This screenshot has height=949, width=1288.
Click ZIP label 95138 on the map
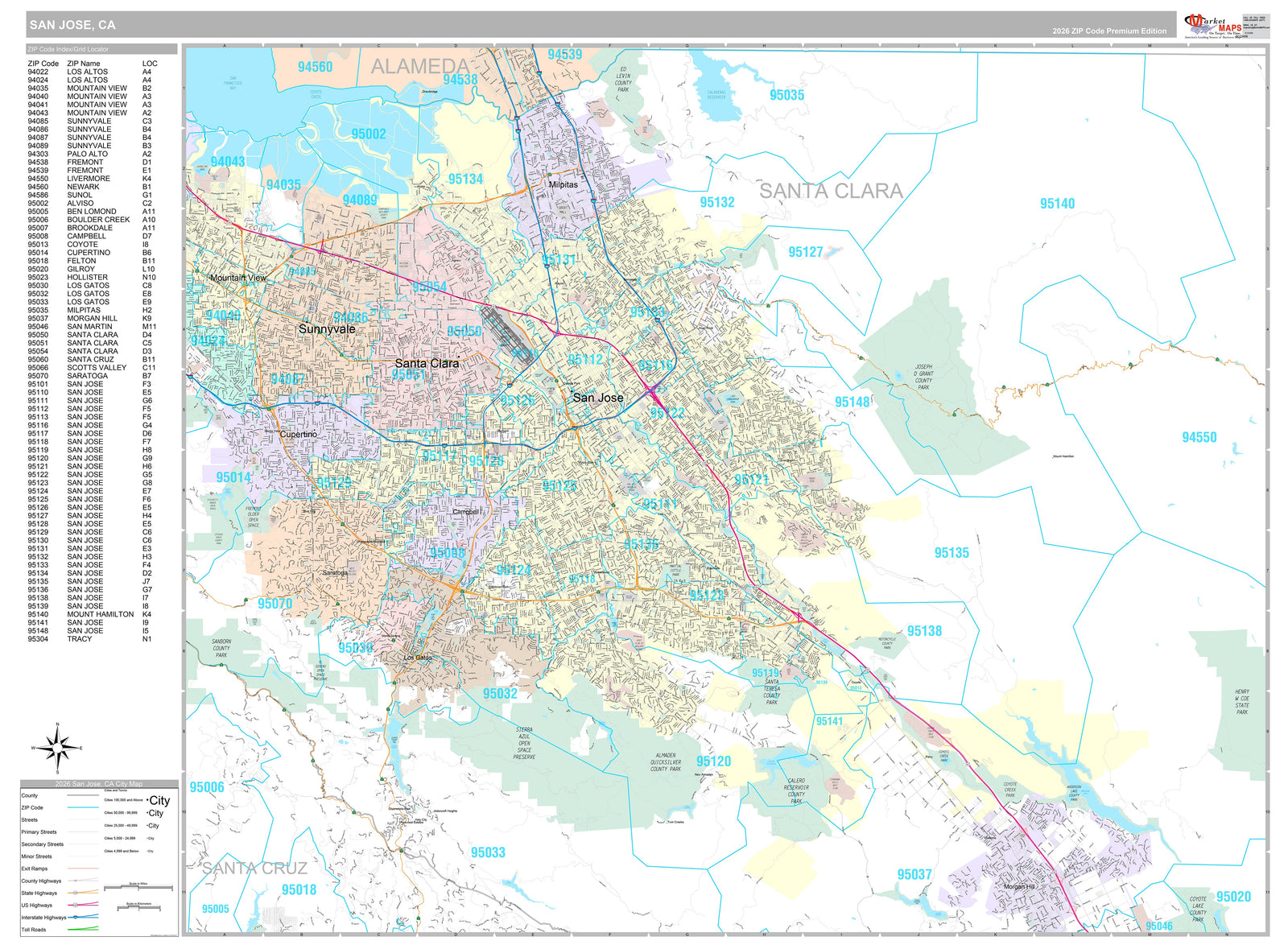pyautogui.click(x=924, y=631)
